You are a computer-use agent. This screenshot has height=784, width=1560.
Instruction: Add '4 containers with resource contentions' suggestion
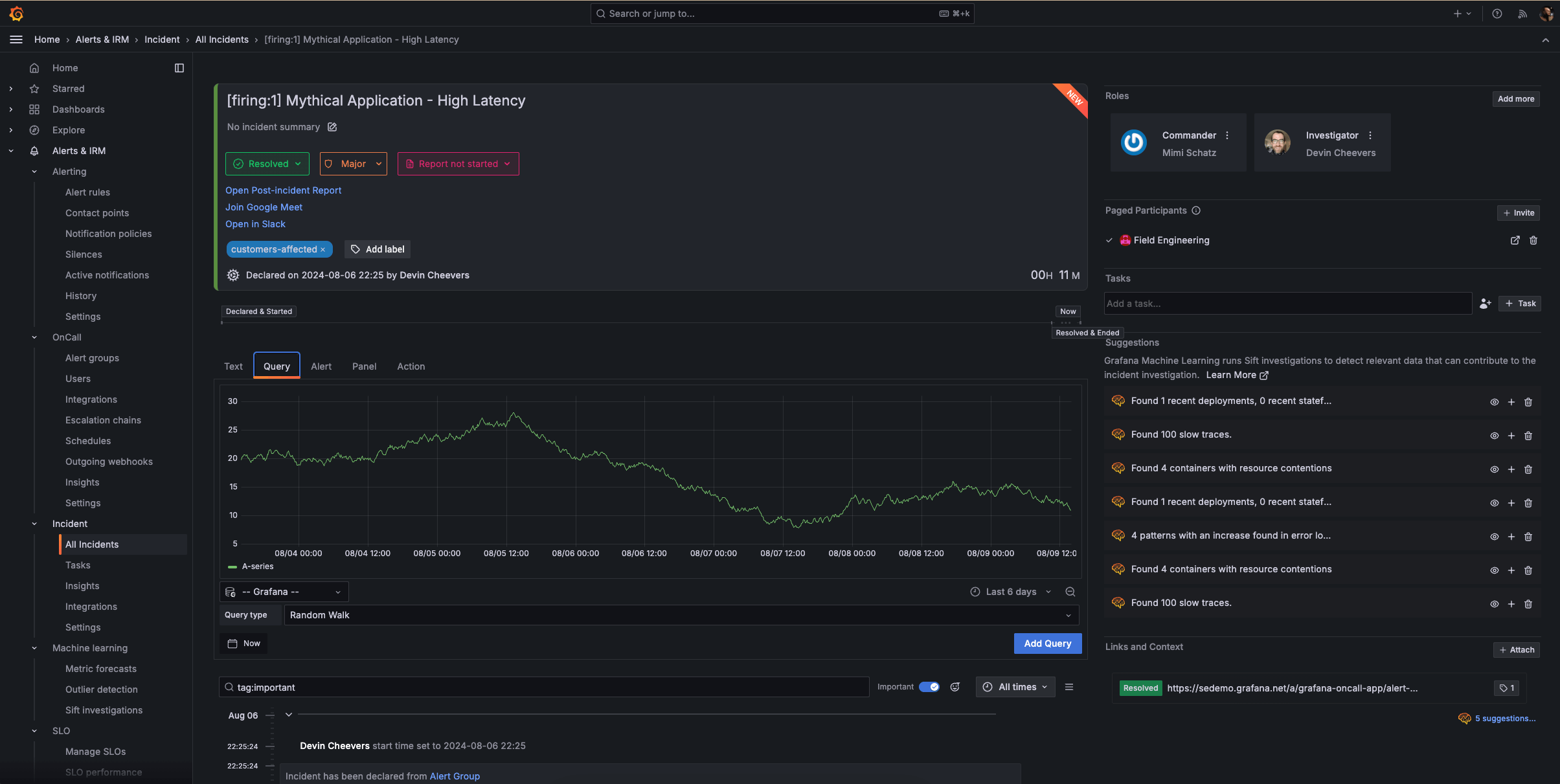(x=1511, y=469)
